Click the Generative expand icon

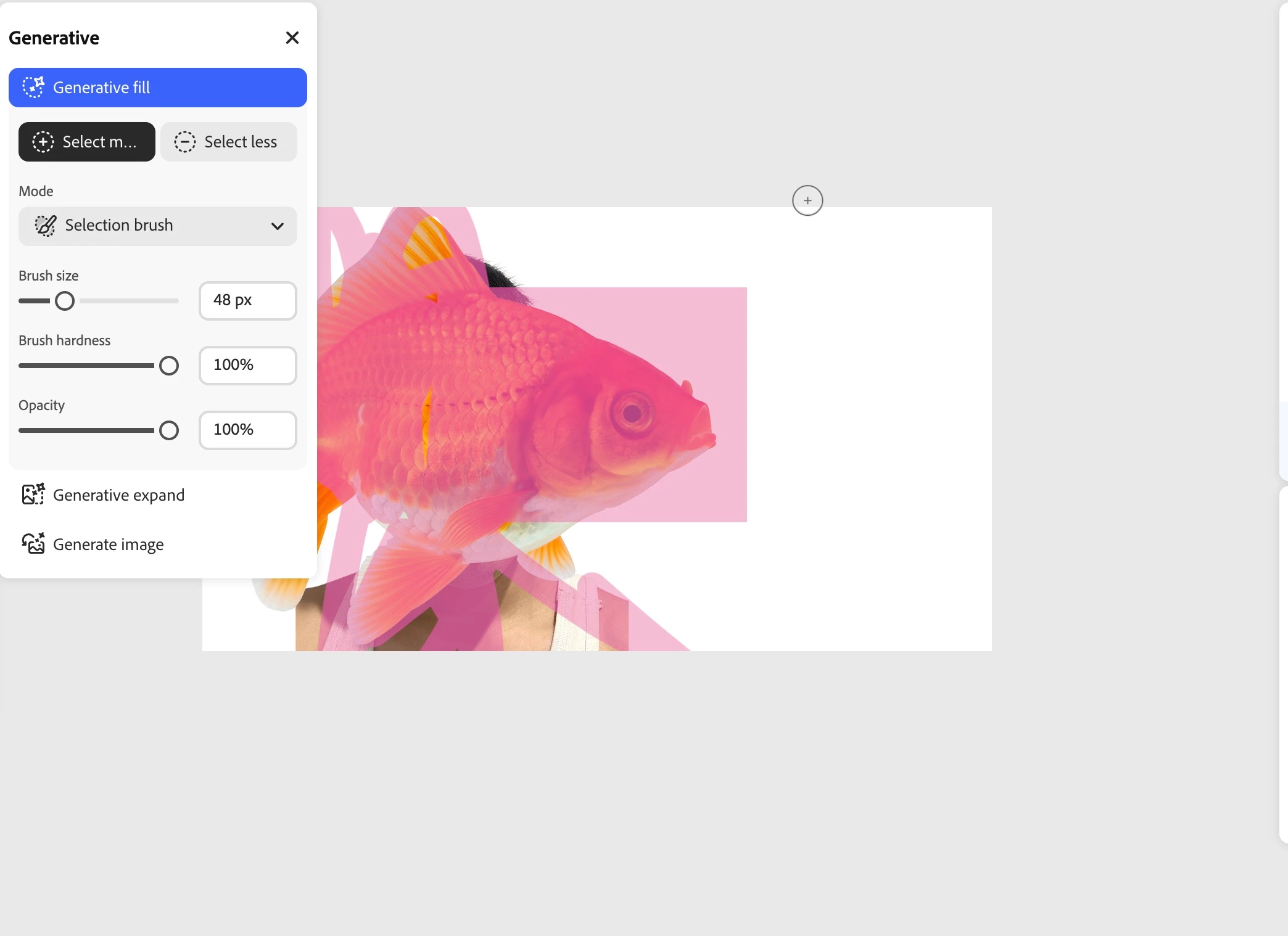pyautogui.click(x=33, y=495)
